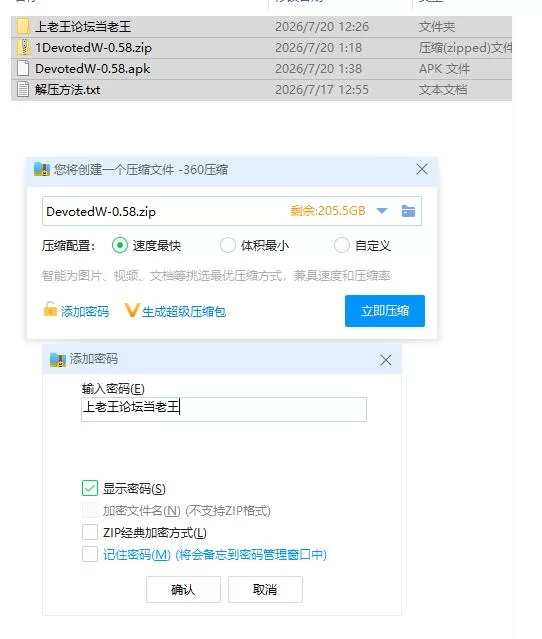Click the 确认 button
This screenshot has width=542, height=639.
click(x=183, y=589)
